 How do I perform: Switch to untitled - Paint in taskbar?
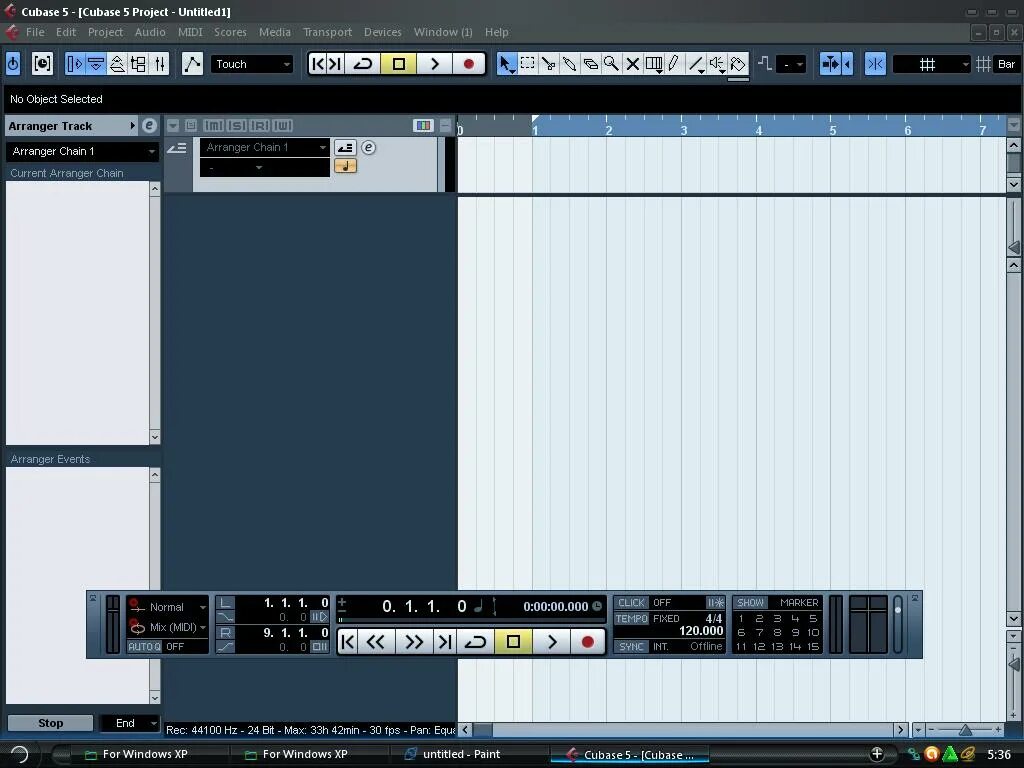coord(461,754)
